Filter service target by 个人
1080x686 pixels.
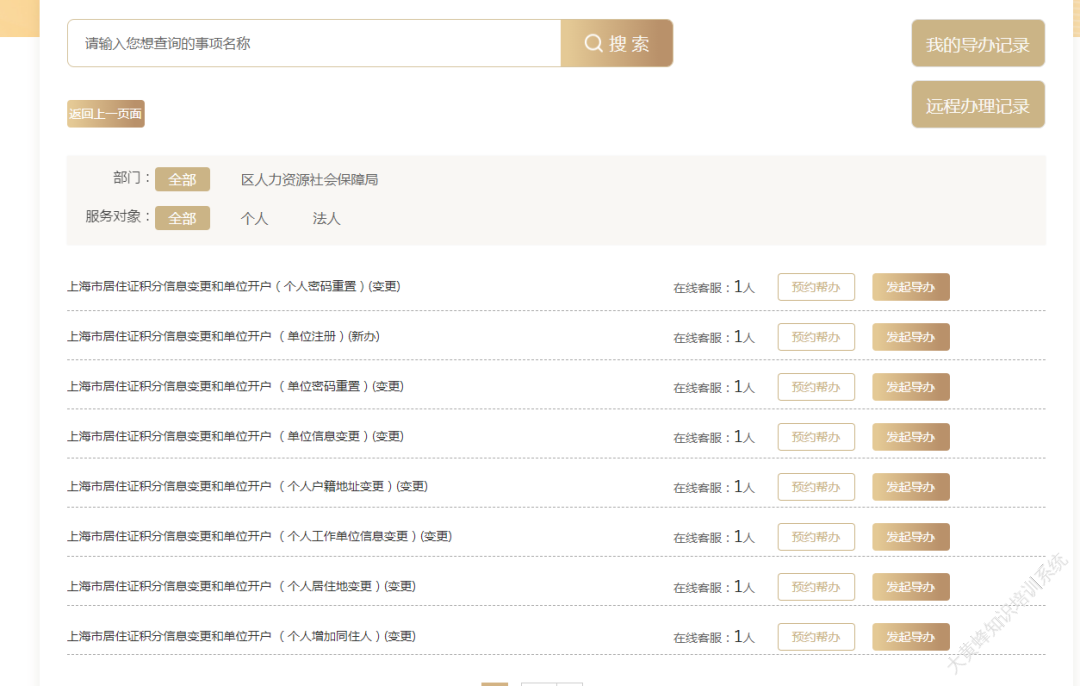[x=254, y=218]
